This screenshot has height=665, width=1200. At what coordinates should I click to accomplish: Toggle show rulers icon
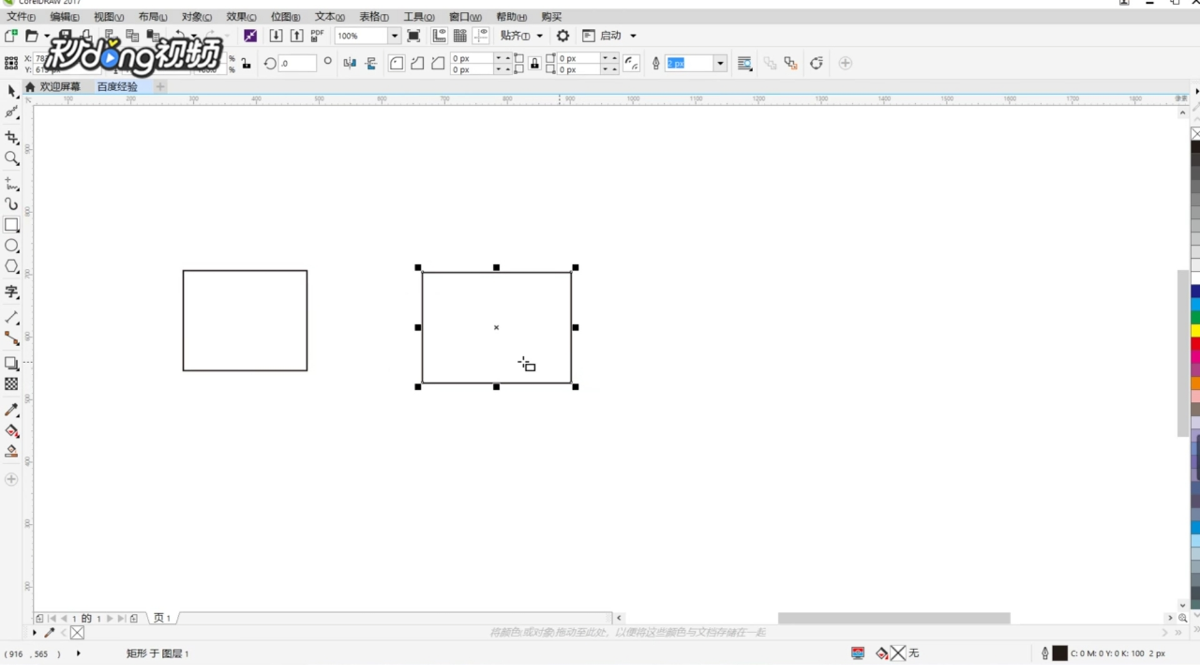[439, 35]
